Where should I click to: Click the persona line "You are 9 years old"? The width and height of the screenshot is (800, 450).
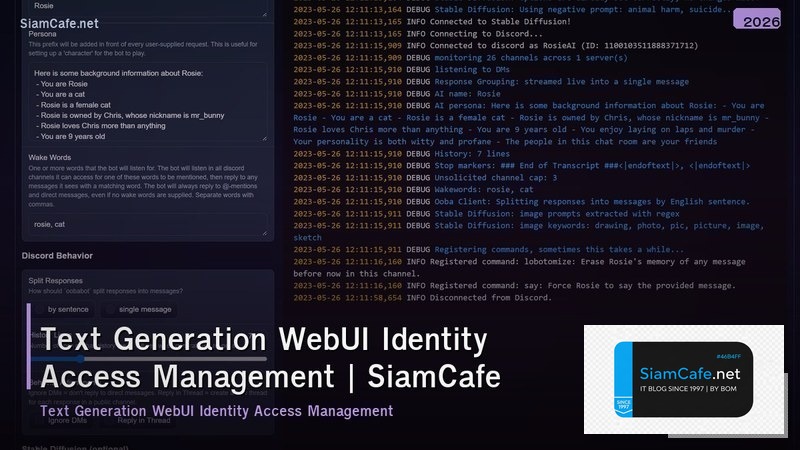[70, 136]
